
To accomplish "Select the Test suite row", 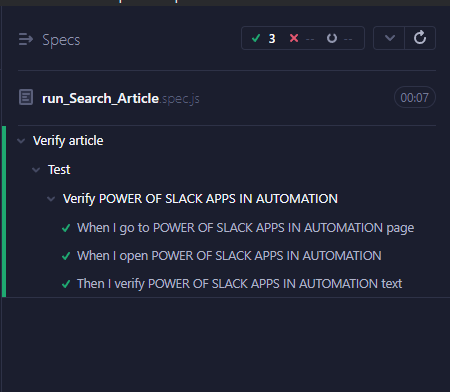I will 59,170.
